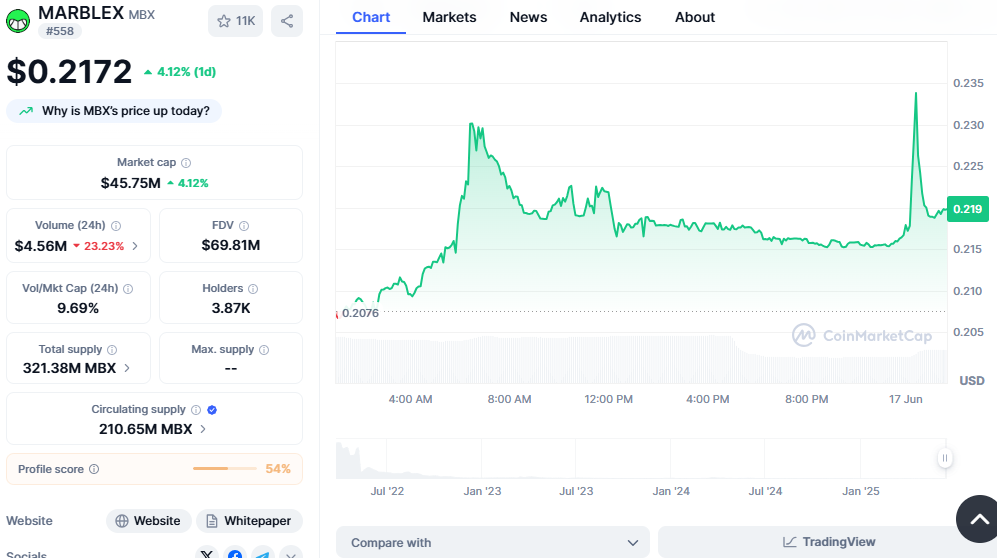Switch to the About tab

coord(694,17)
